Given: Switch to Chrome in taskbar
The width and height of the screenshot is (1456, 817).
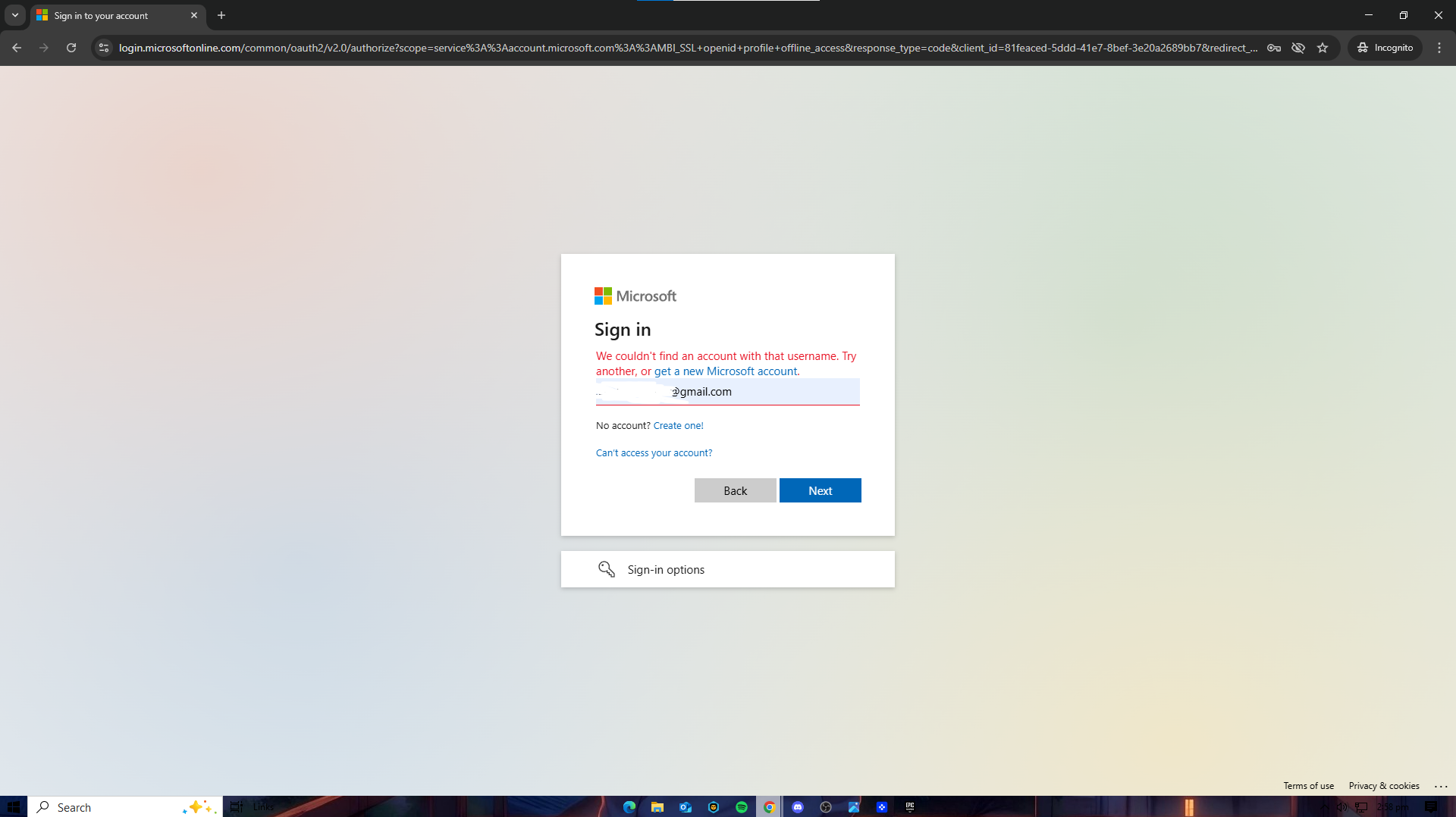Looking at the screenshot, I should pyautogui.click(x=770, y=807).
